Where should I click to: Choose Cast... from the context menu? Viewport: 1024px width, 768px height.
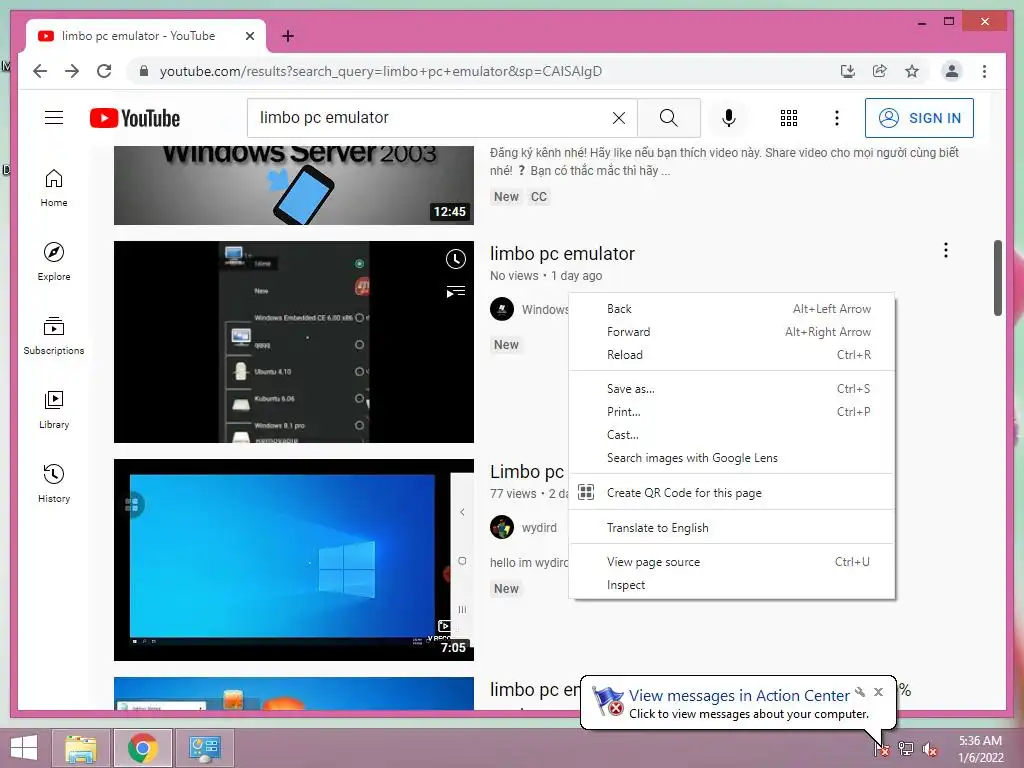pyautogui.click(x=731, y=435)
